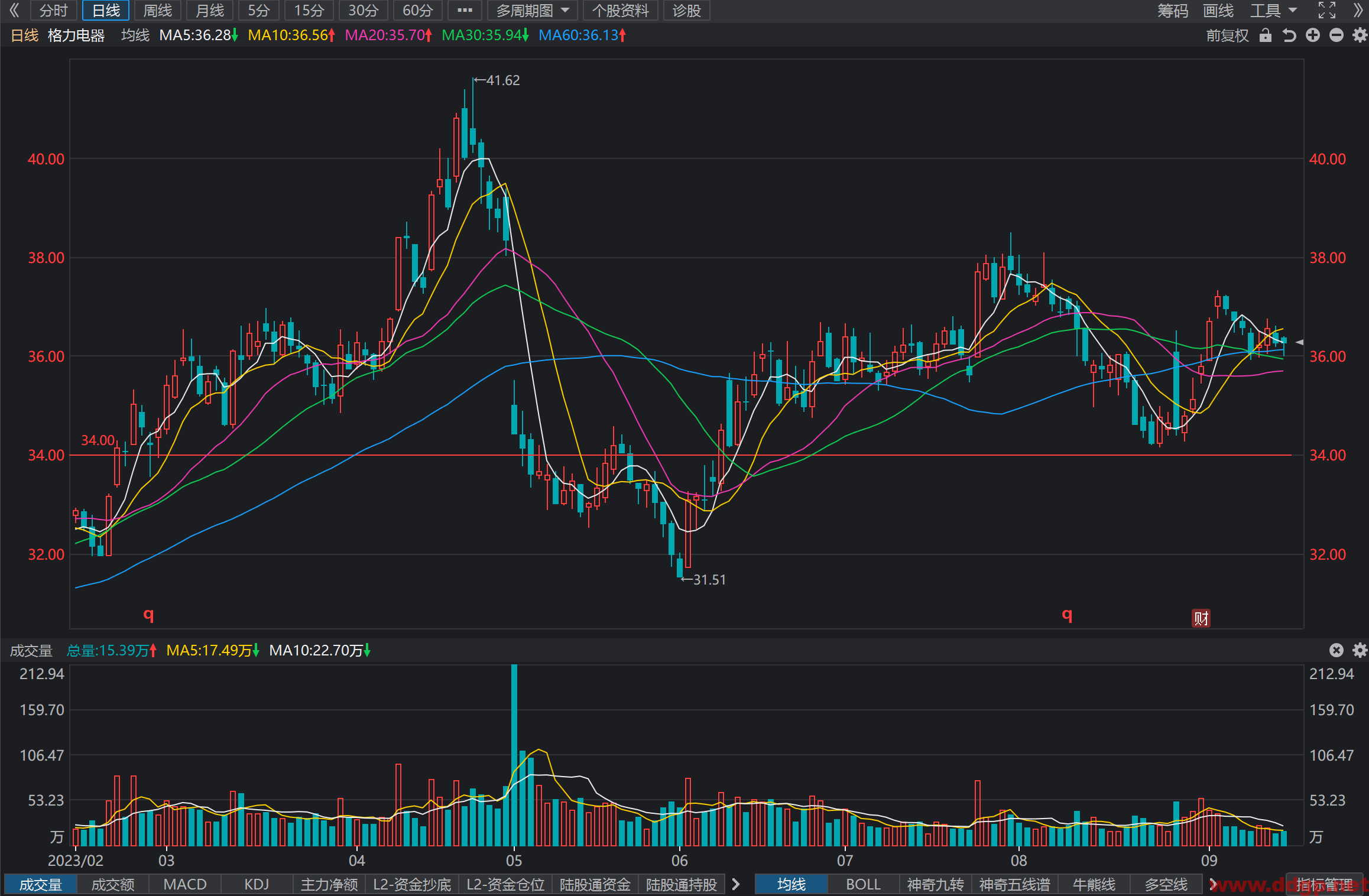
Task: Toggle the 前复权 price adjustment mode
Action: pos(1227,35)
